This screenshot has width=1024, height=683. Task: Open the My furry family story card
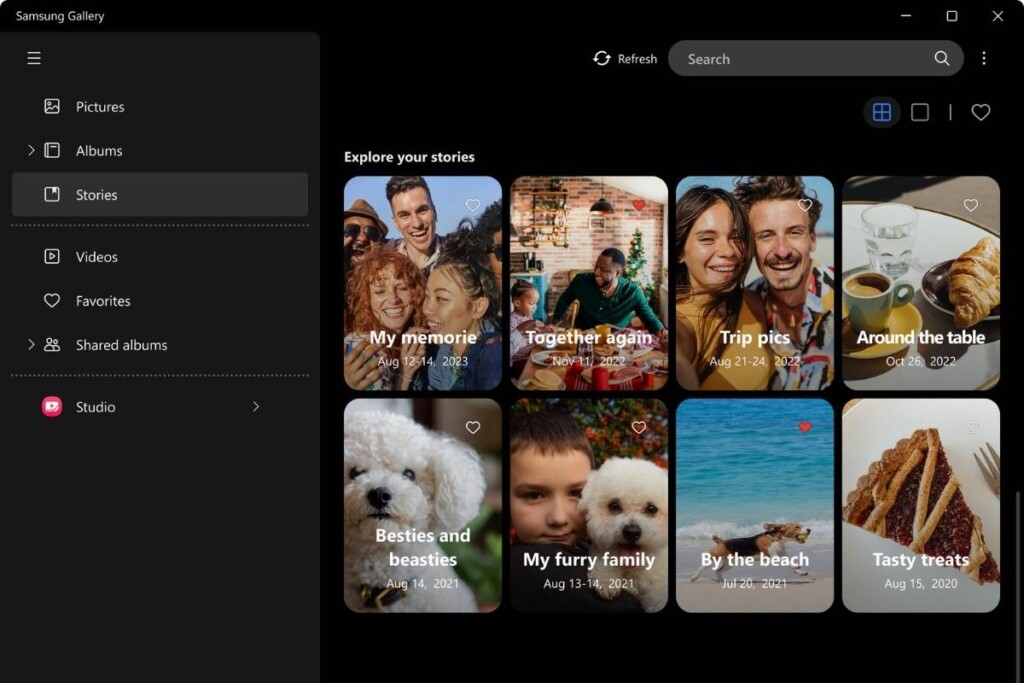point(588,505)
